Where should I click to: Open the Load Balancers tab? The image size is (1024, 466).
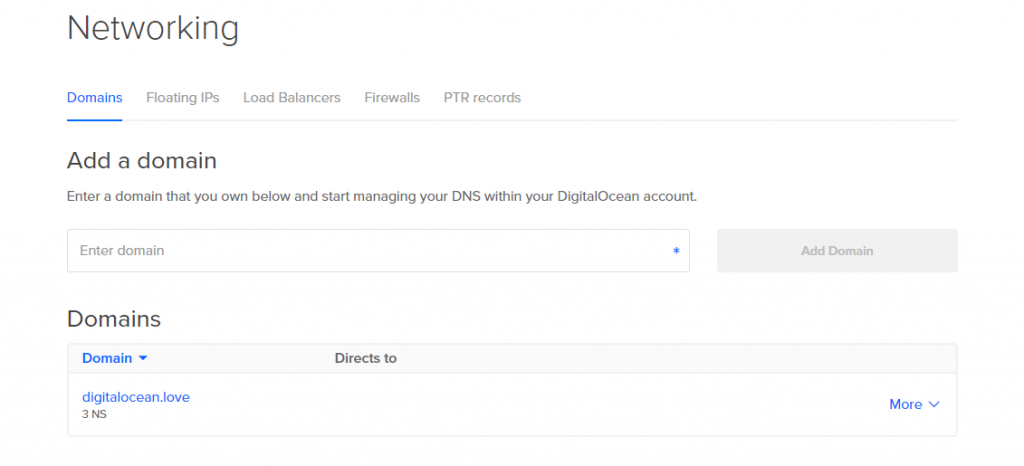pyautogui.click(x=291, y=98)
